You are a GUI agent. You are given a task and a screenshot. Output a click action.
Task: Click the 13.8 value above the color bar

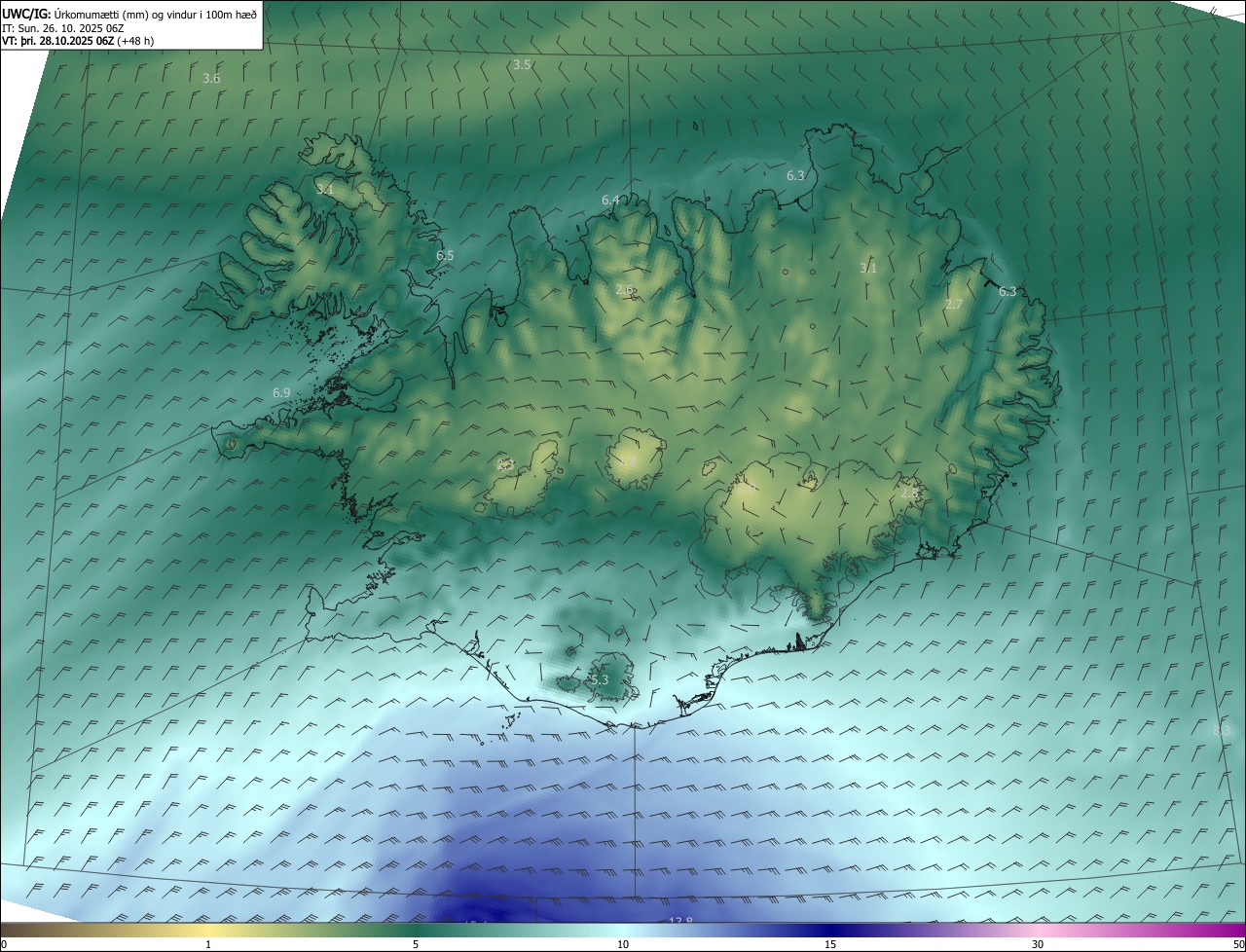point(680,920)
